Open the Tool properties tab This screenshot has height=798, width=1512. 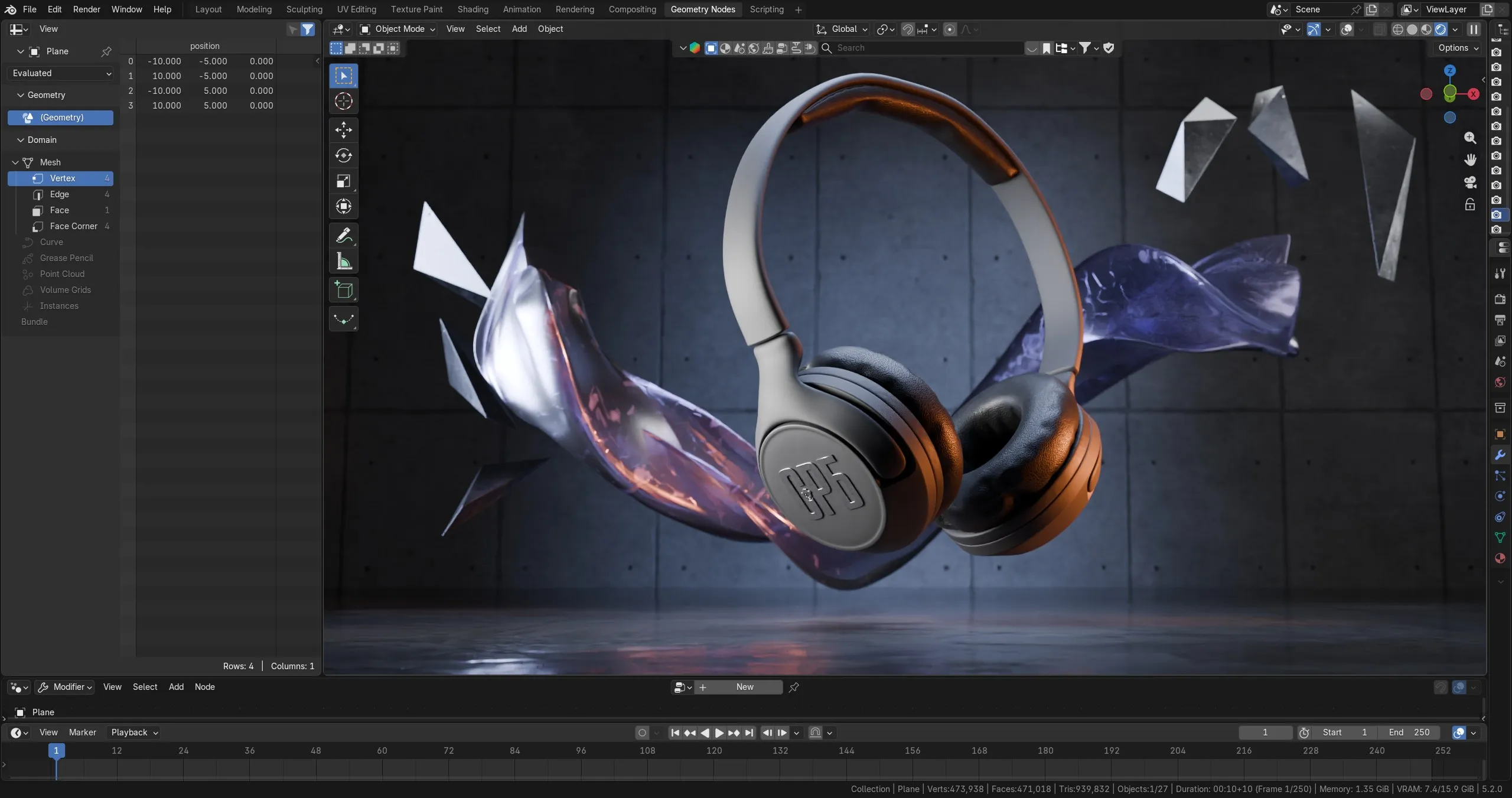click(x=1500, y=273)
